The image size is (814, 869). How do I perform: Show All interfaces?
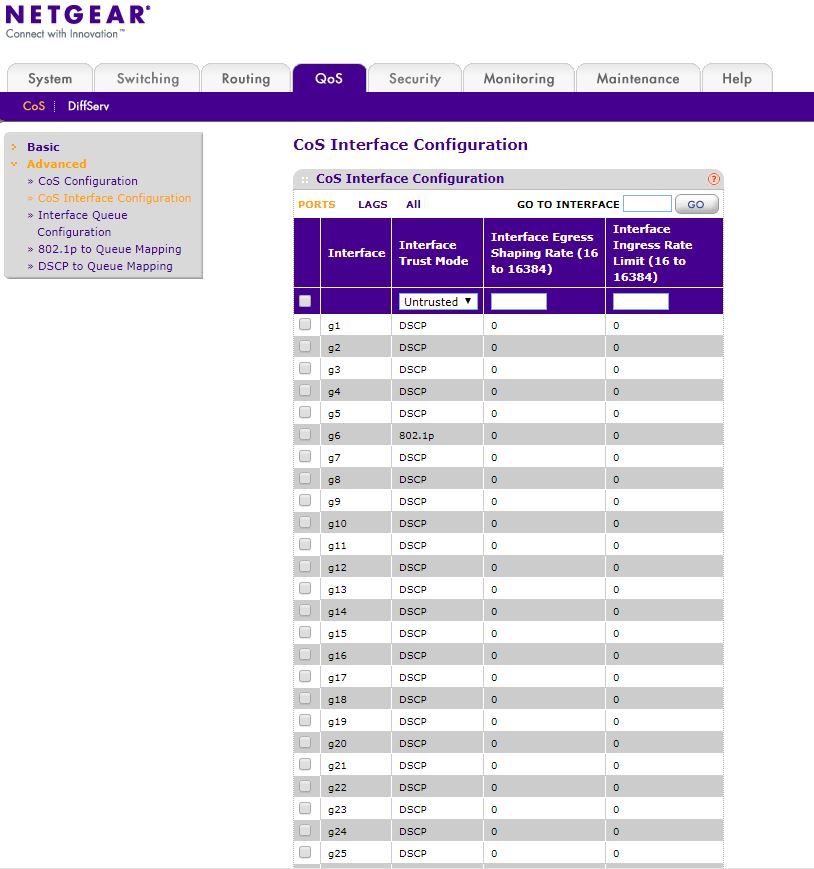413,204
